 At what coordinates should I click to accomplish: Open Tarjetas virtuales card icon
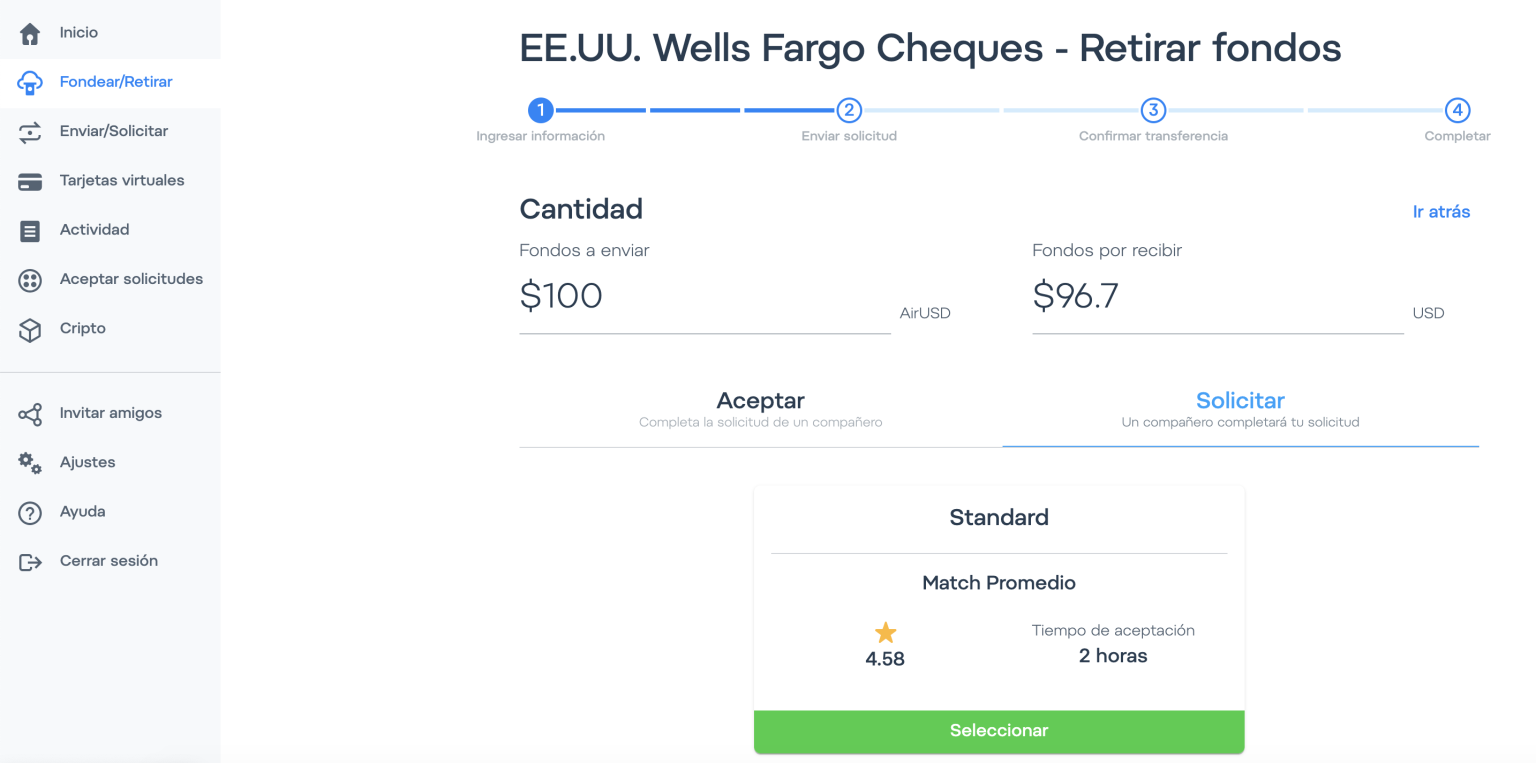click(x=30, y=181)
